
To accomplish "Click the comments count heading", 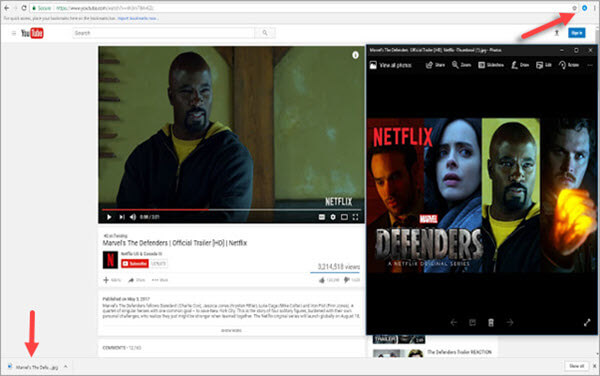I will pyautogui.click(x=122, y=348).
